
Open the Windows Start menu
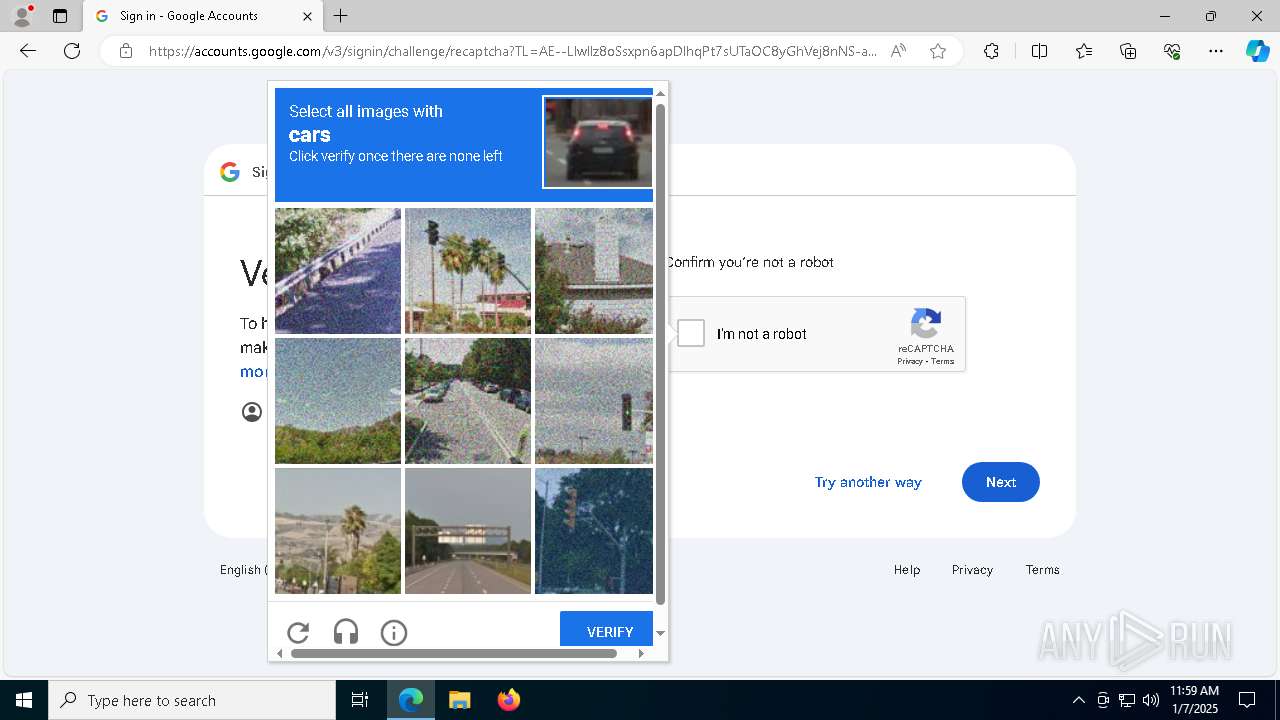pyautogui.click(x=24, y=700)
